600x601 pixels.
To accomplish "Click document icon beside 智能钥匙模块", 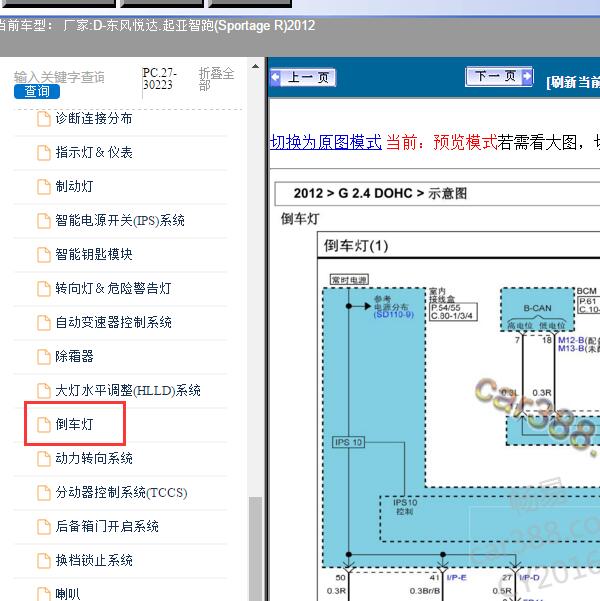I will [x=44, y=255].
